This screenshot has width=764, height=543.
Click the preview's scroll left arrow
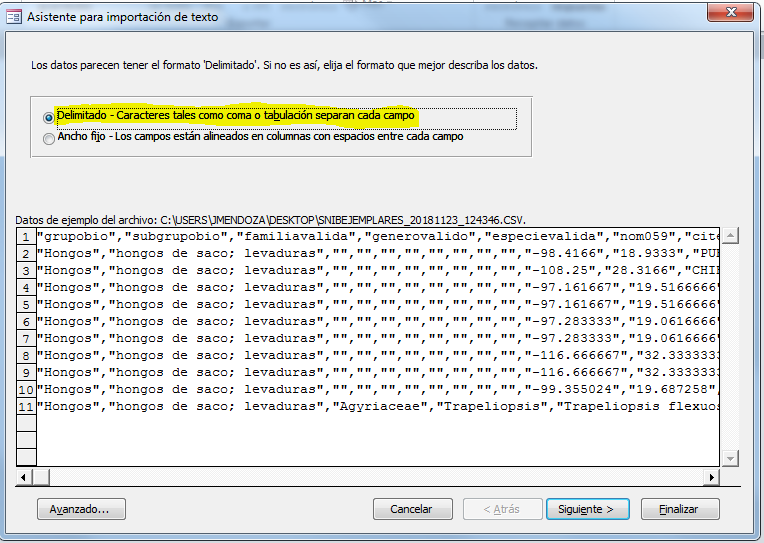pyautogui.click(x=25, y=477)
